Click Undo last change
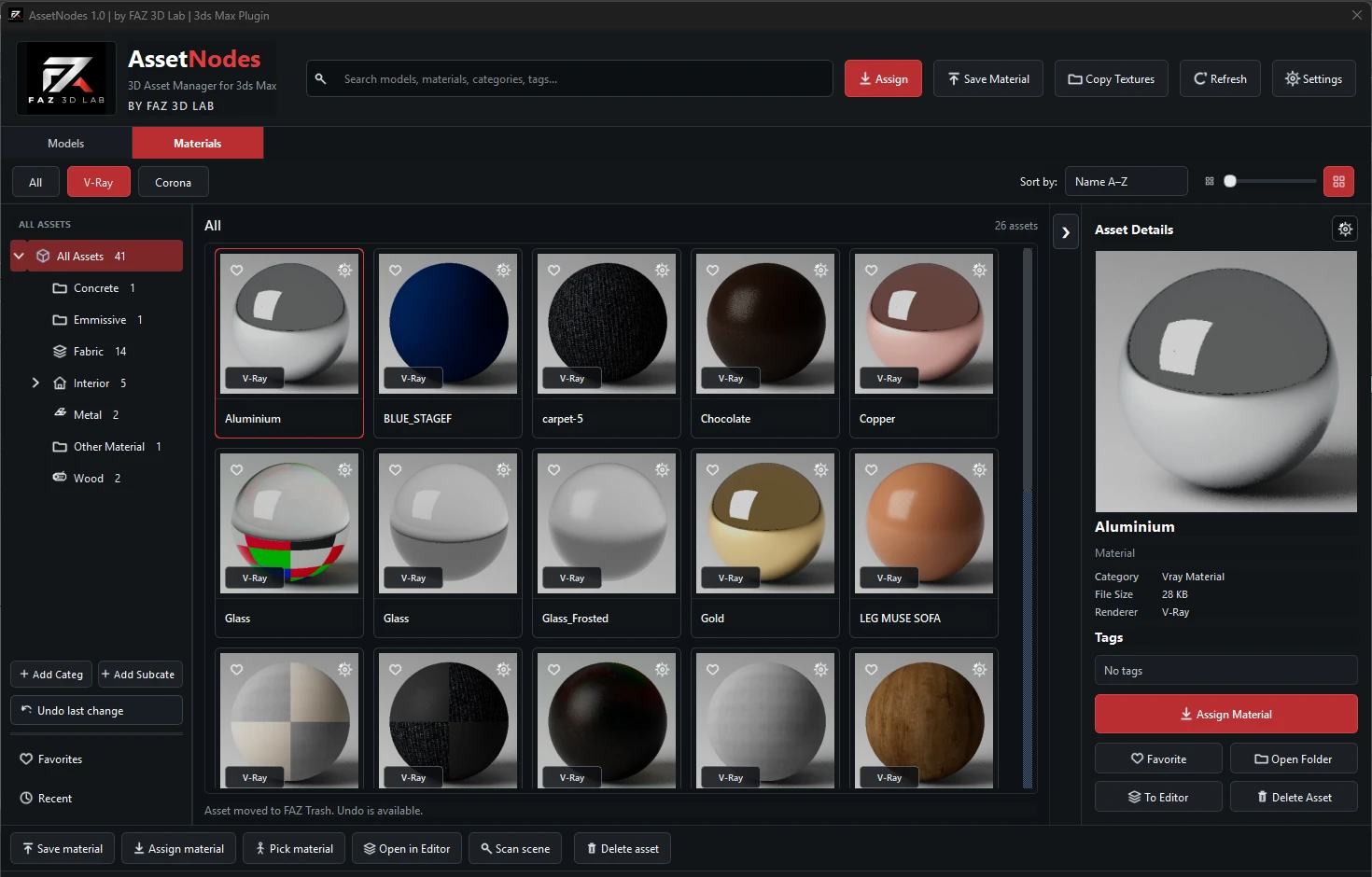This screenshot has height=877, width=1372. (x=96, y=710)
